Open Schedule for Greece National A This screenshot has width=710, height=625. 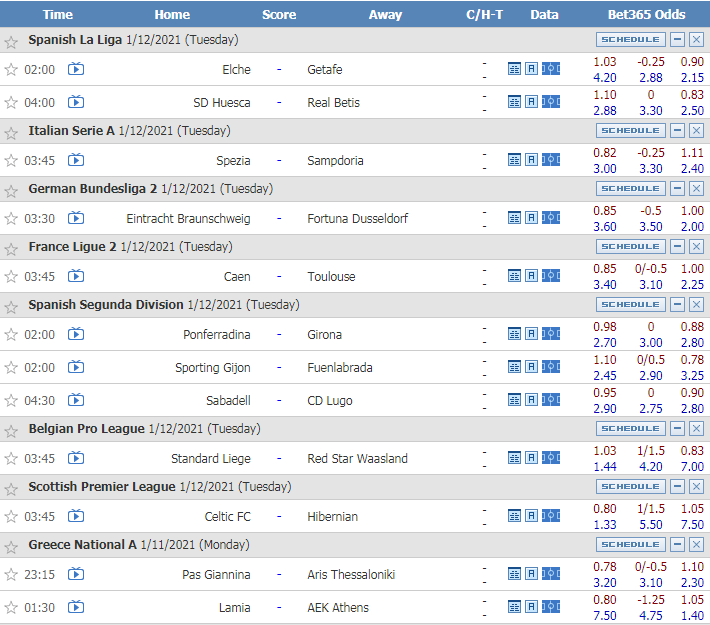(631, 544)
